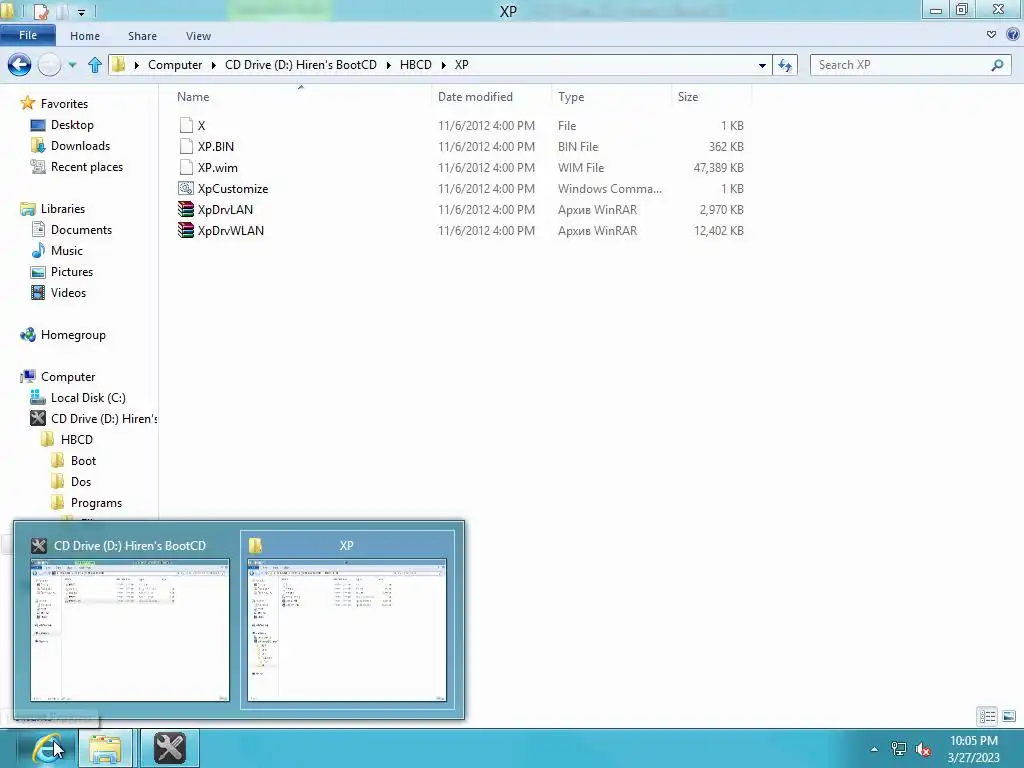Select the XP.wim file icon
Screen dimensions: 1024x768
tap(186, 167)
